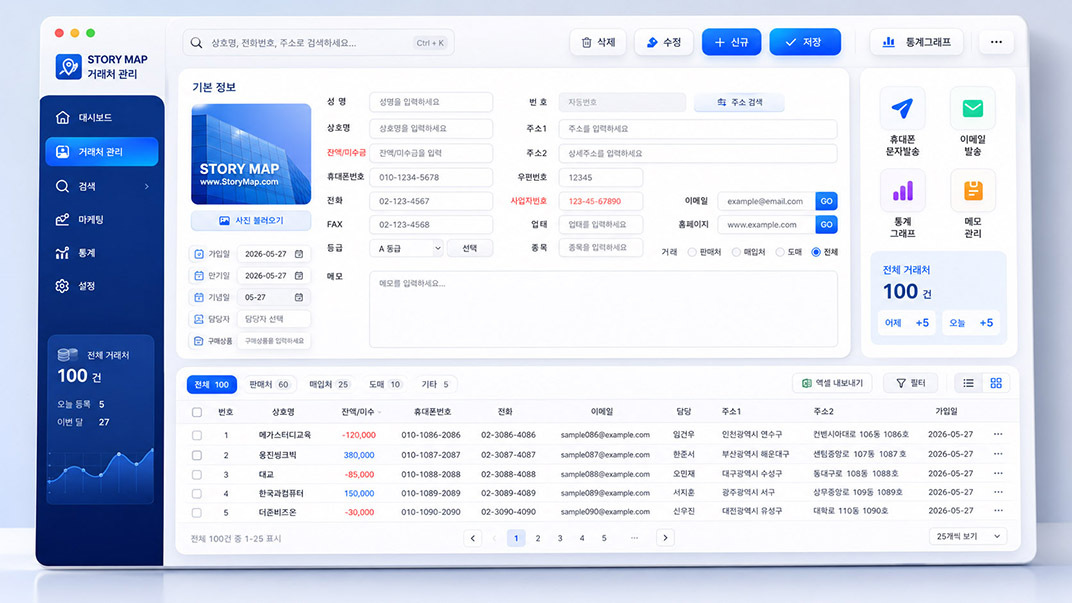Open calendar picker for 가입일 date
Screen dimensions: 1072x603
pos(299,254)
